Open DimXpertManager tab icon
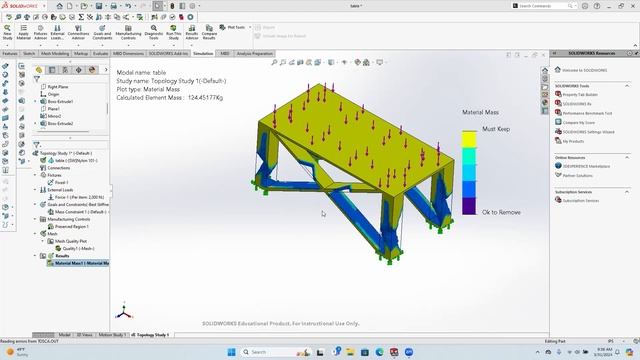Viewport: 640px width, 360px height. 78,70
